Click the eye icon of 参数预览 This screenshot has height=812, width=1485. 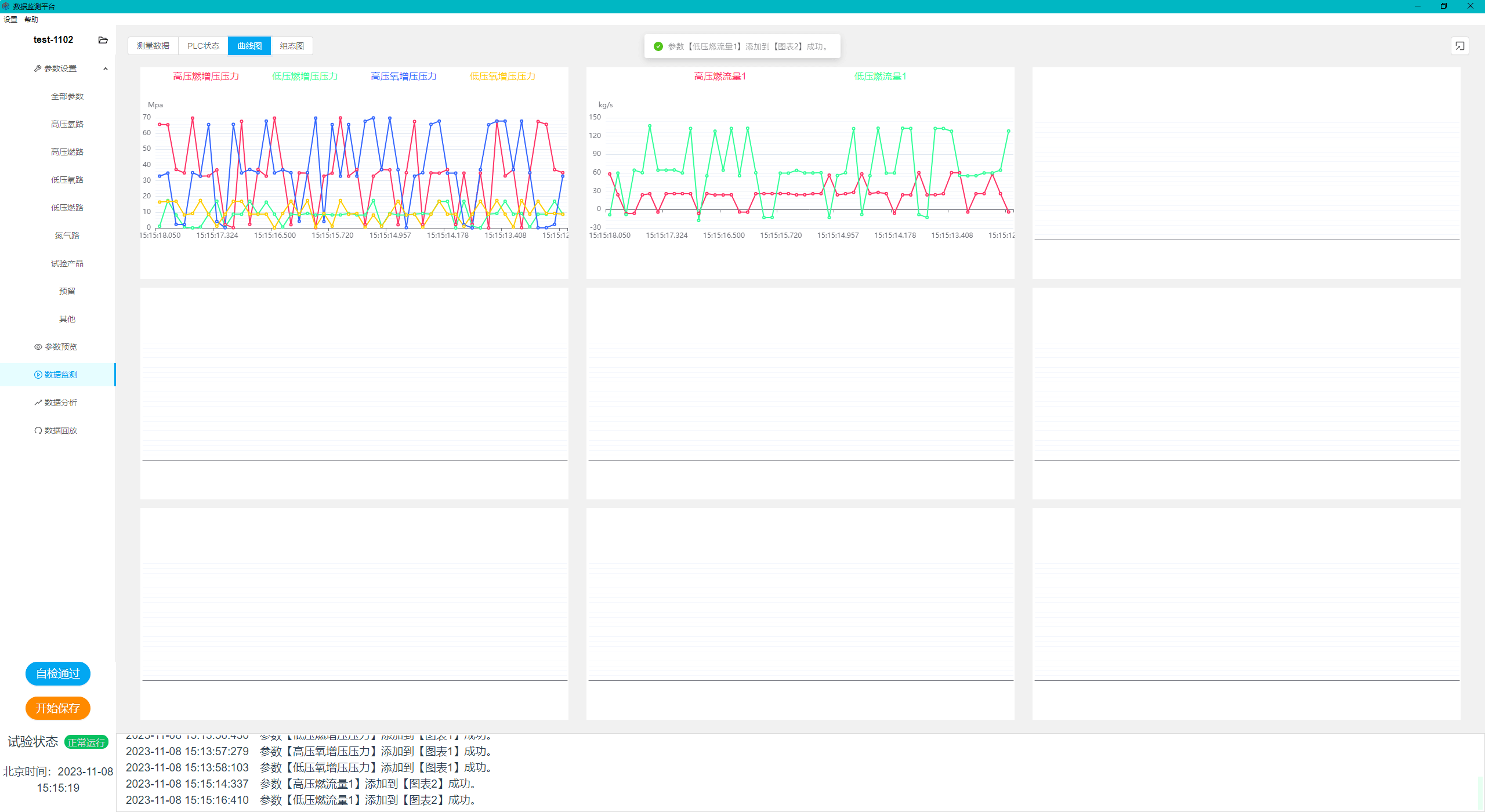click(38, 347)
